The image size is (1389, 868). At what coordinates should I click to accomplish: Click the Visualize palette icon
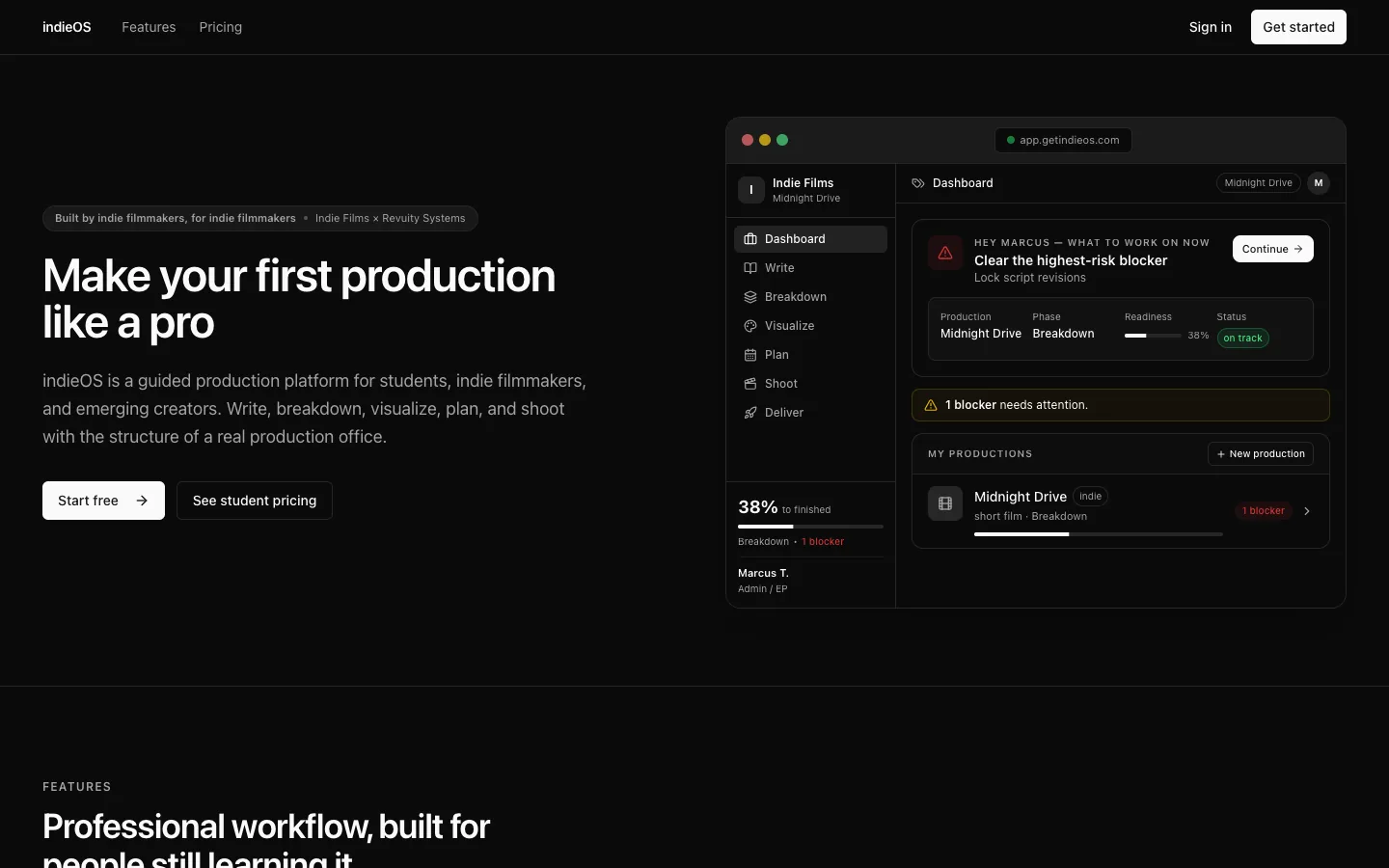click(750, 326)
